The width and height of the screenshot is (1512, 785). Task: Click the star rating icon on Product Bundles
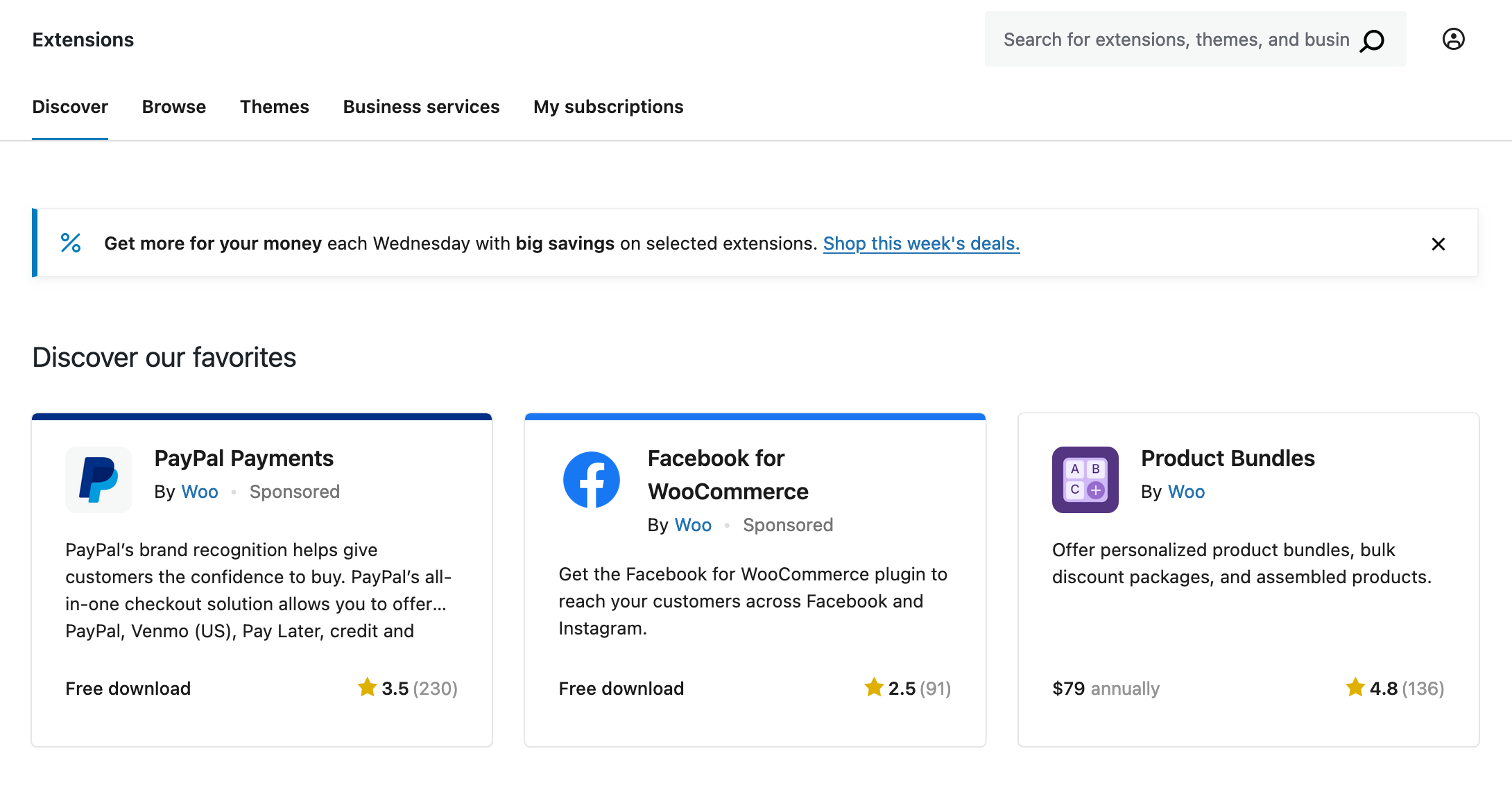[x=1354, y=687]
